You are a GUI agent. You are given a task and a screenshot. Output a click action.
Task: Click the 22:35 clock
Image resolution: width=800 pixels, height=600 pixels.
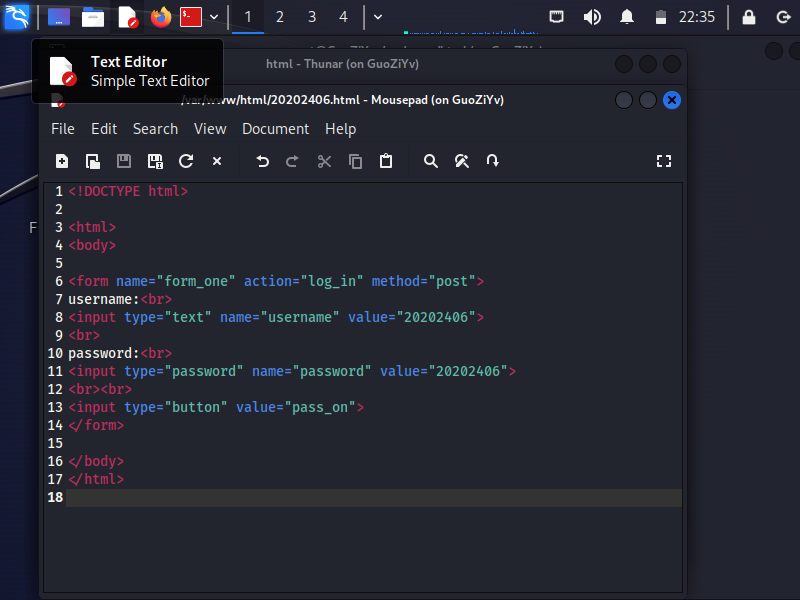[696, 17]
